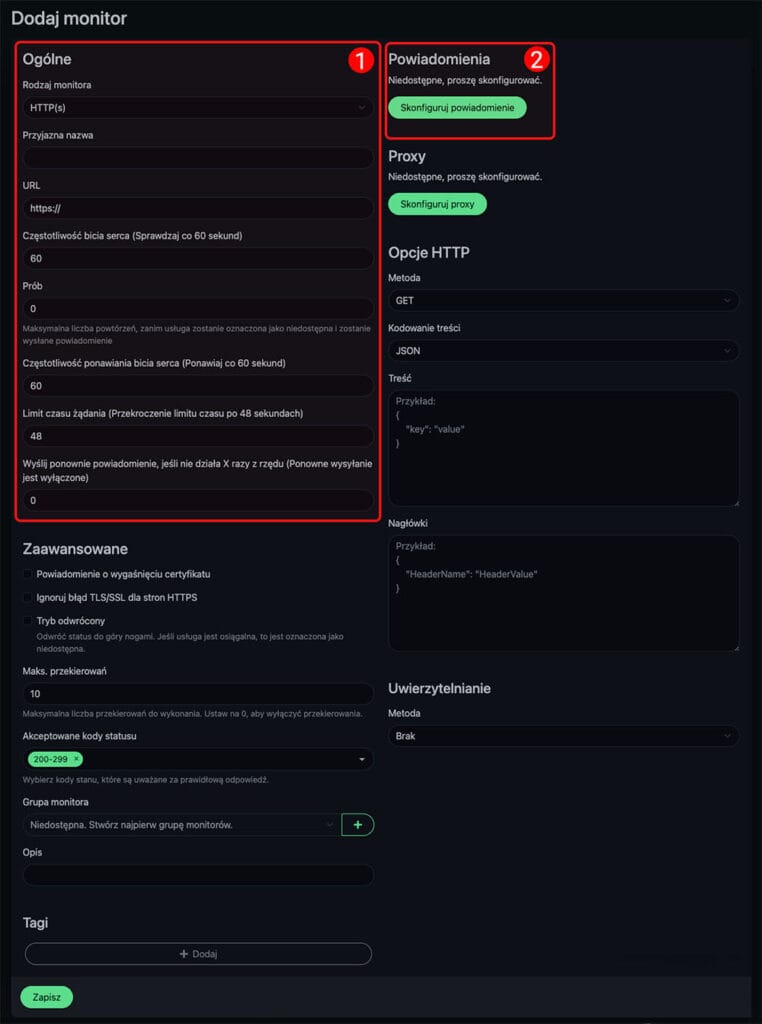
Task: Click the plus icon beside Grupa monitora
Action: (x=358, y=825)
